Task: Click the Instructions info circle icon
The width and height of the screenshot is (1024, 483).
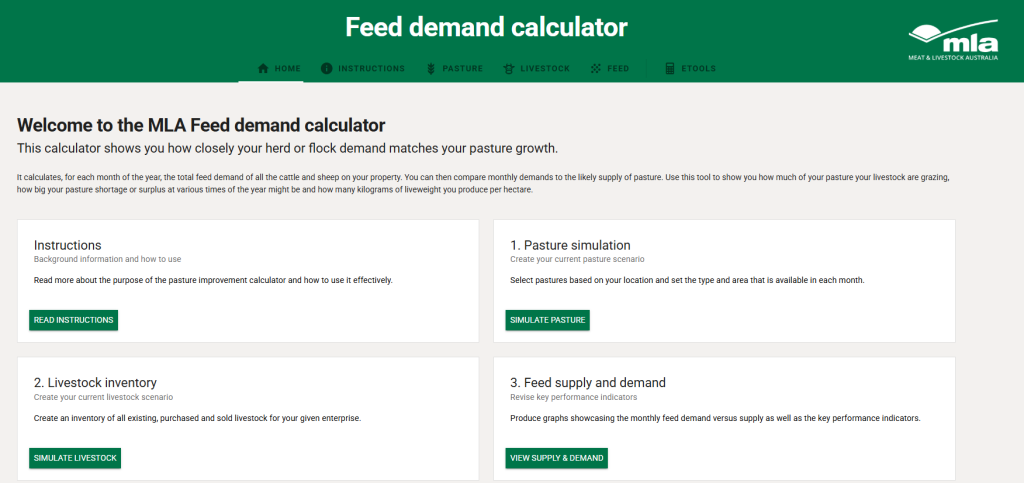Action: click(327, 69)
